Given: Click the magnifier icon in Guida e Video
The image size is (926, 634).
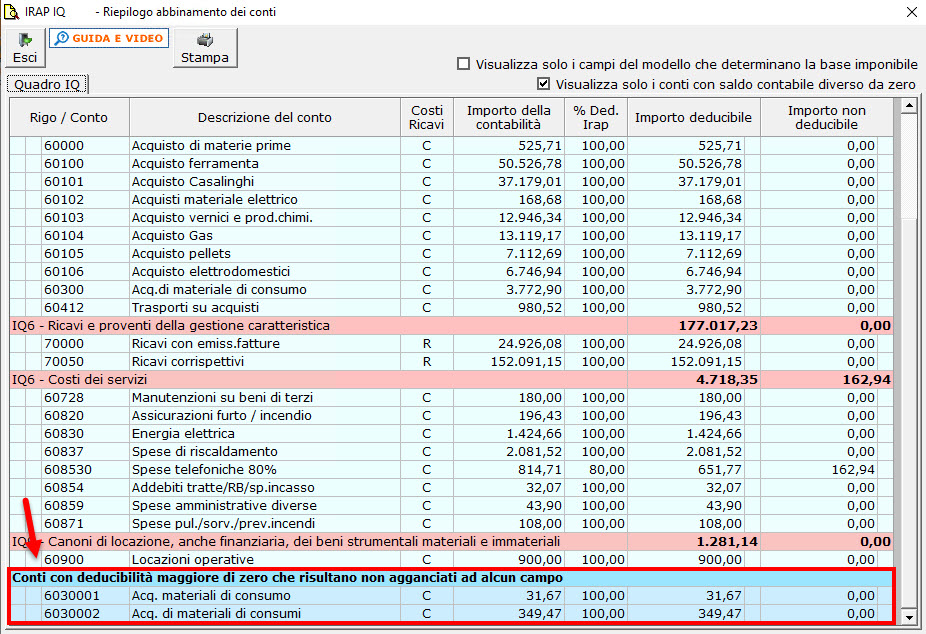Looking at the screenshot, I should click(61, 38).
